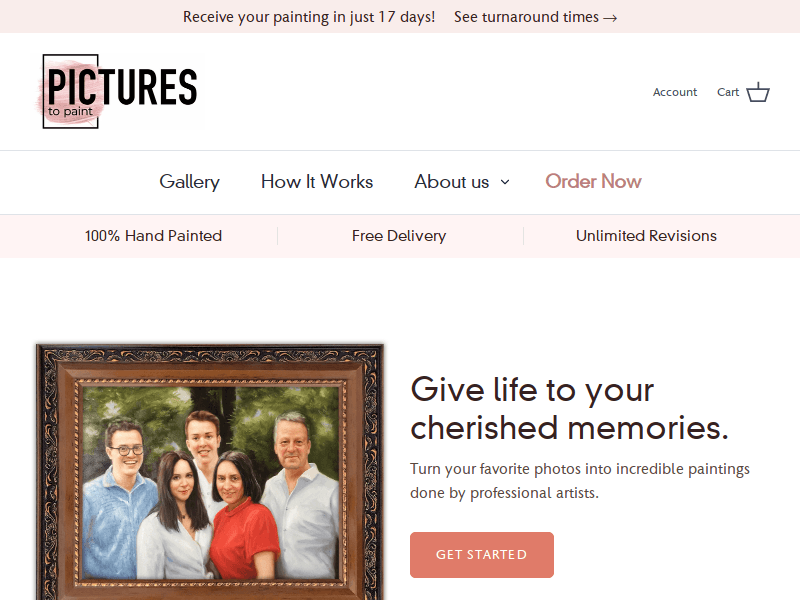This screenshot has width=800, height=600.
Task: Click the framed family portrait painting
Action: tap(209, 471)
